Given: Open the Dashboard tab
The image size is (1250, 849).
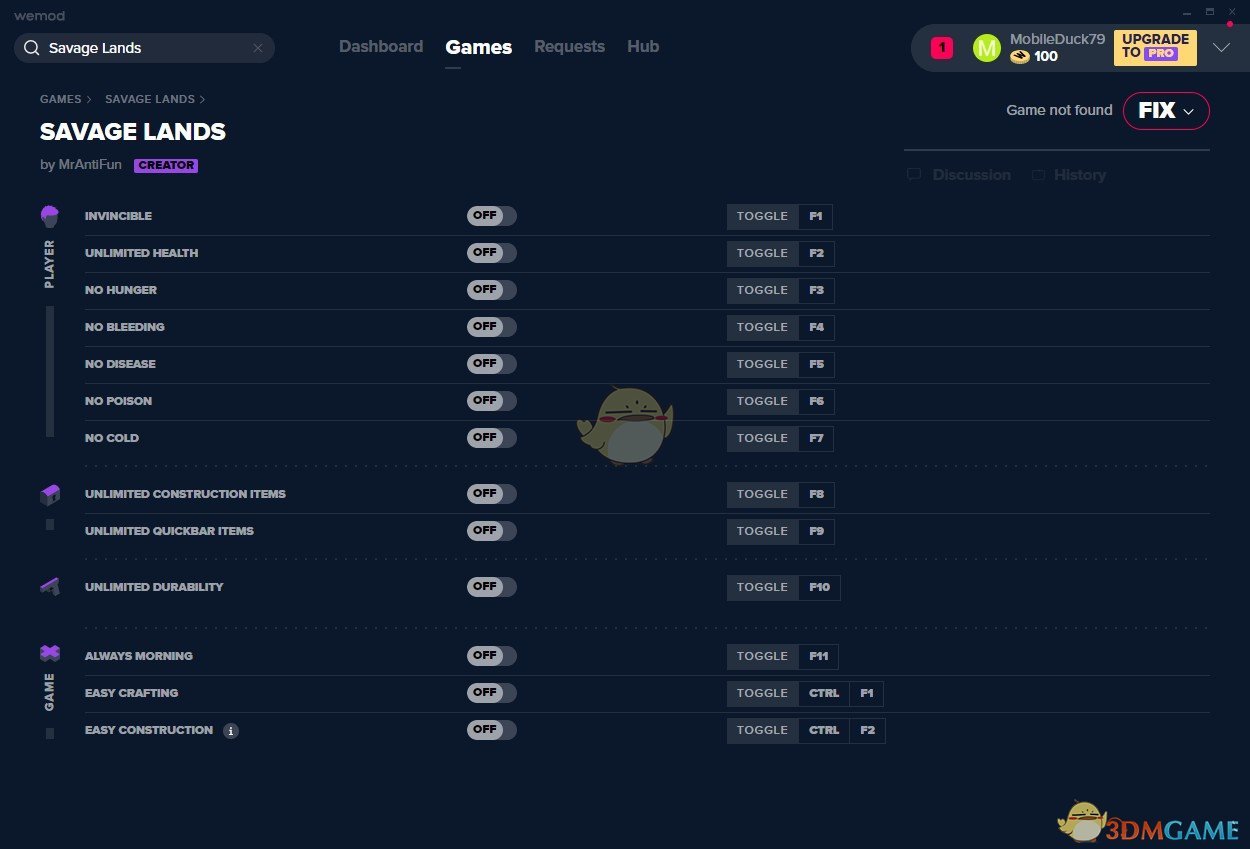Looking at the screenshot, I should tap(381, 47).
